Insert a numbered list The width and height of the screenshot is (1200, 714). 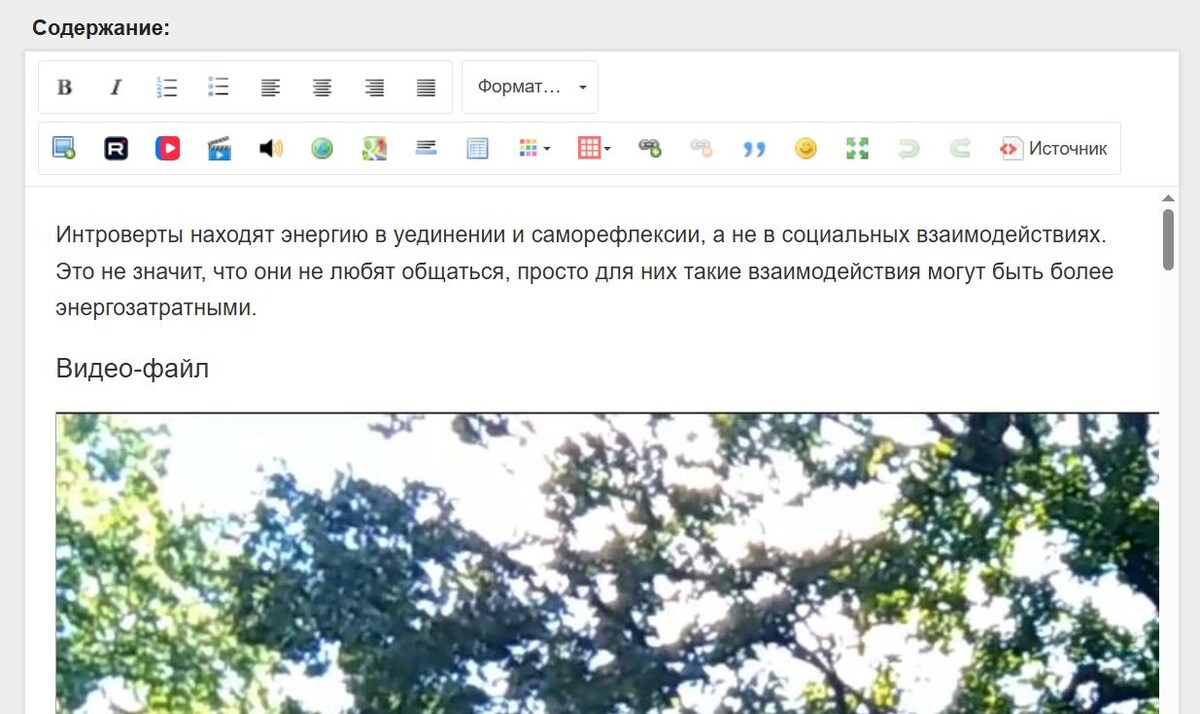click(x=167, y=87)
